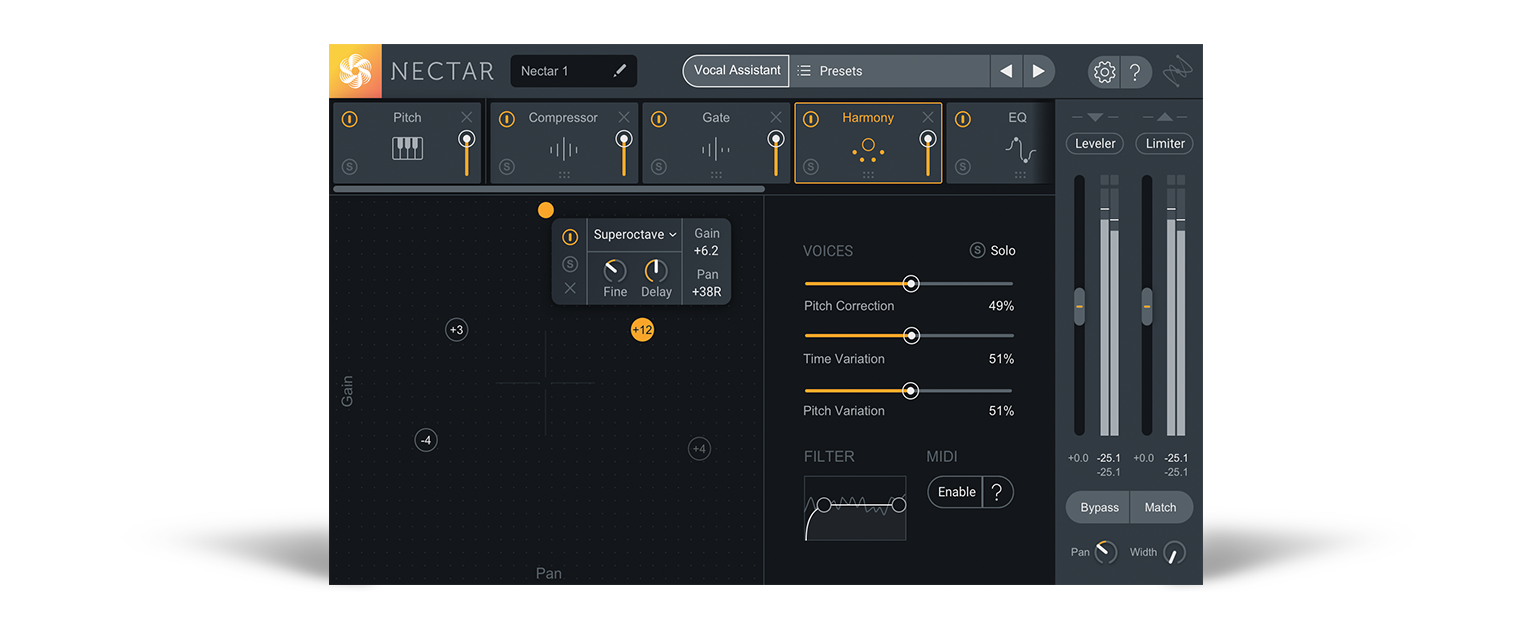Click the pencil icon to rename preset
Image resolution: width=1538 pixels, height=632 pixels.
(x=619, y=71)
